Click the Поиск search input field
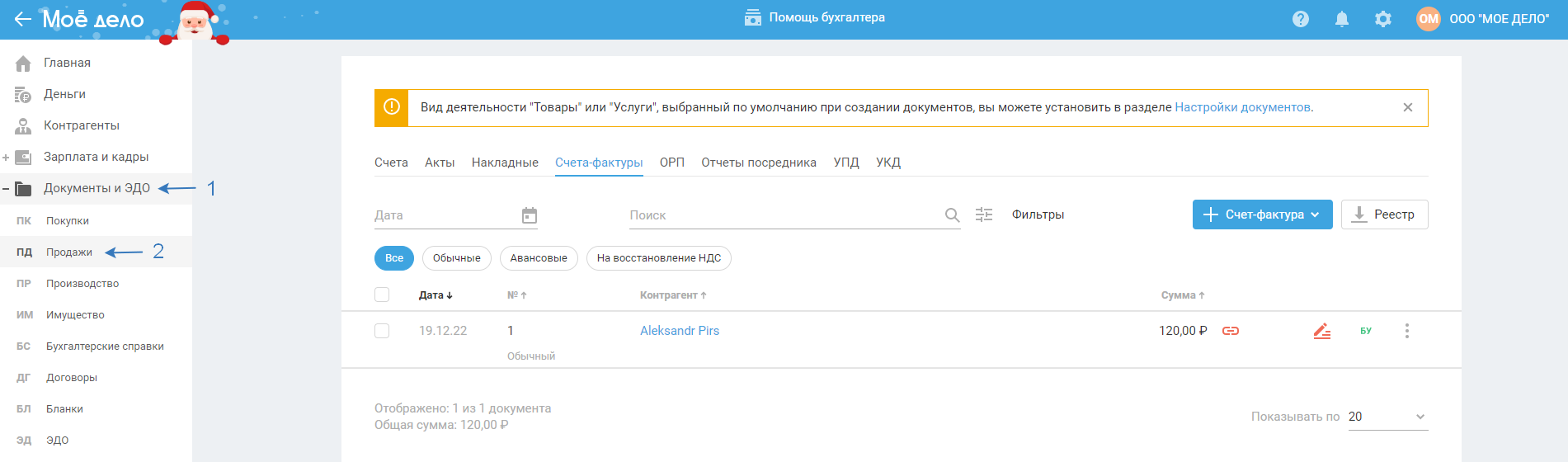The height and width of the screenshot is (462, 1568). tap(784, 215)
